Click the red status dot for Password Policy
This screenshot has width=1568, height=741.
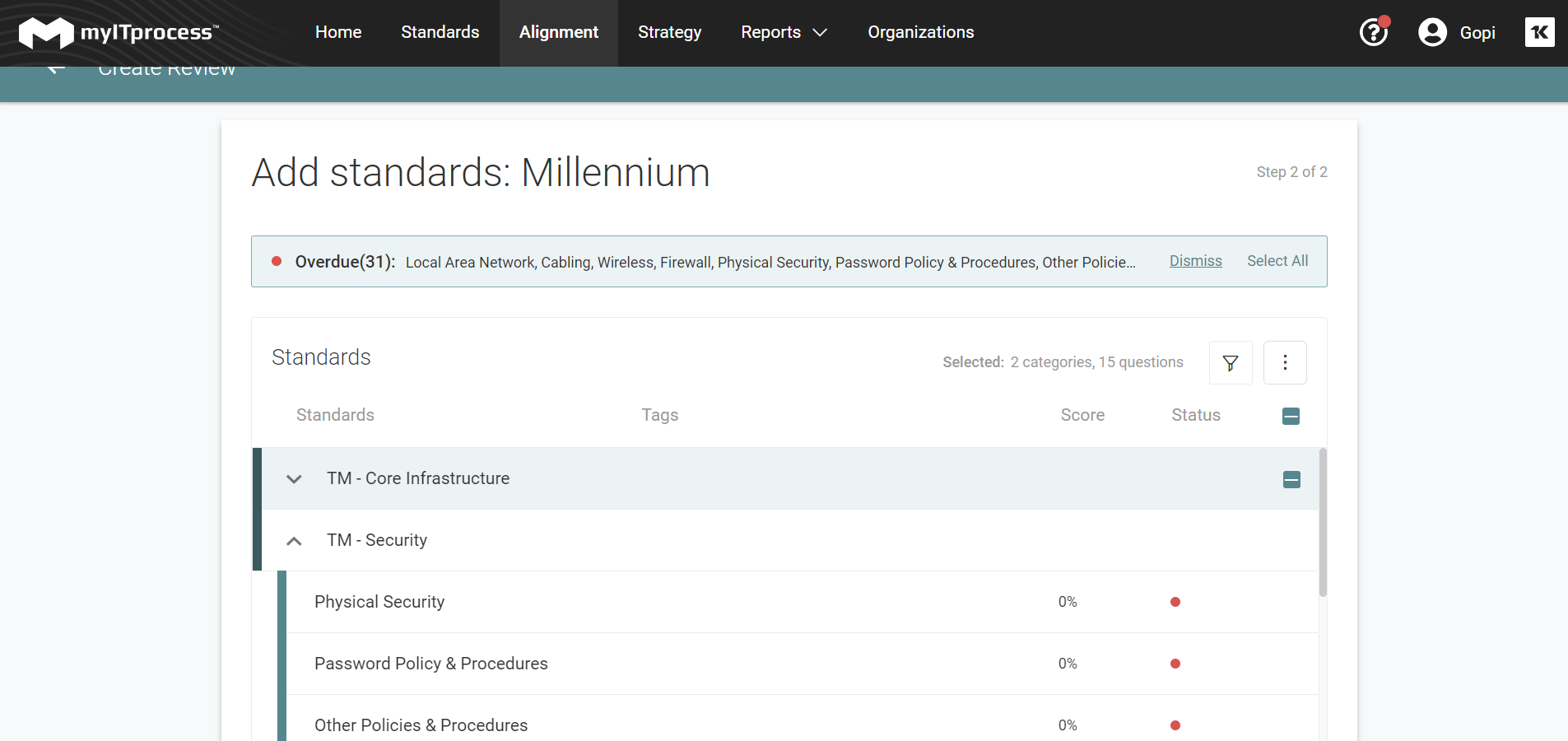tap(1175, 664)
